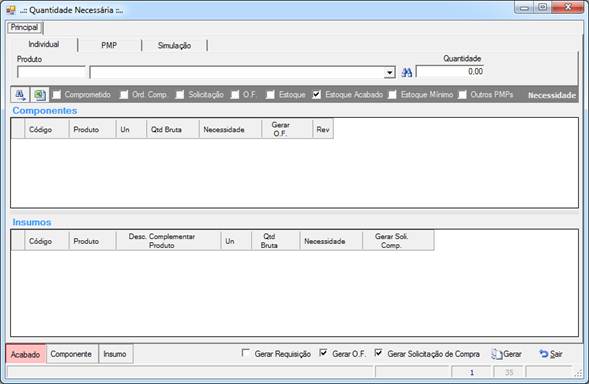
Task: Enable the Estoque checkbox
Action: pyautogui.click(x=270, y=95)
